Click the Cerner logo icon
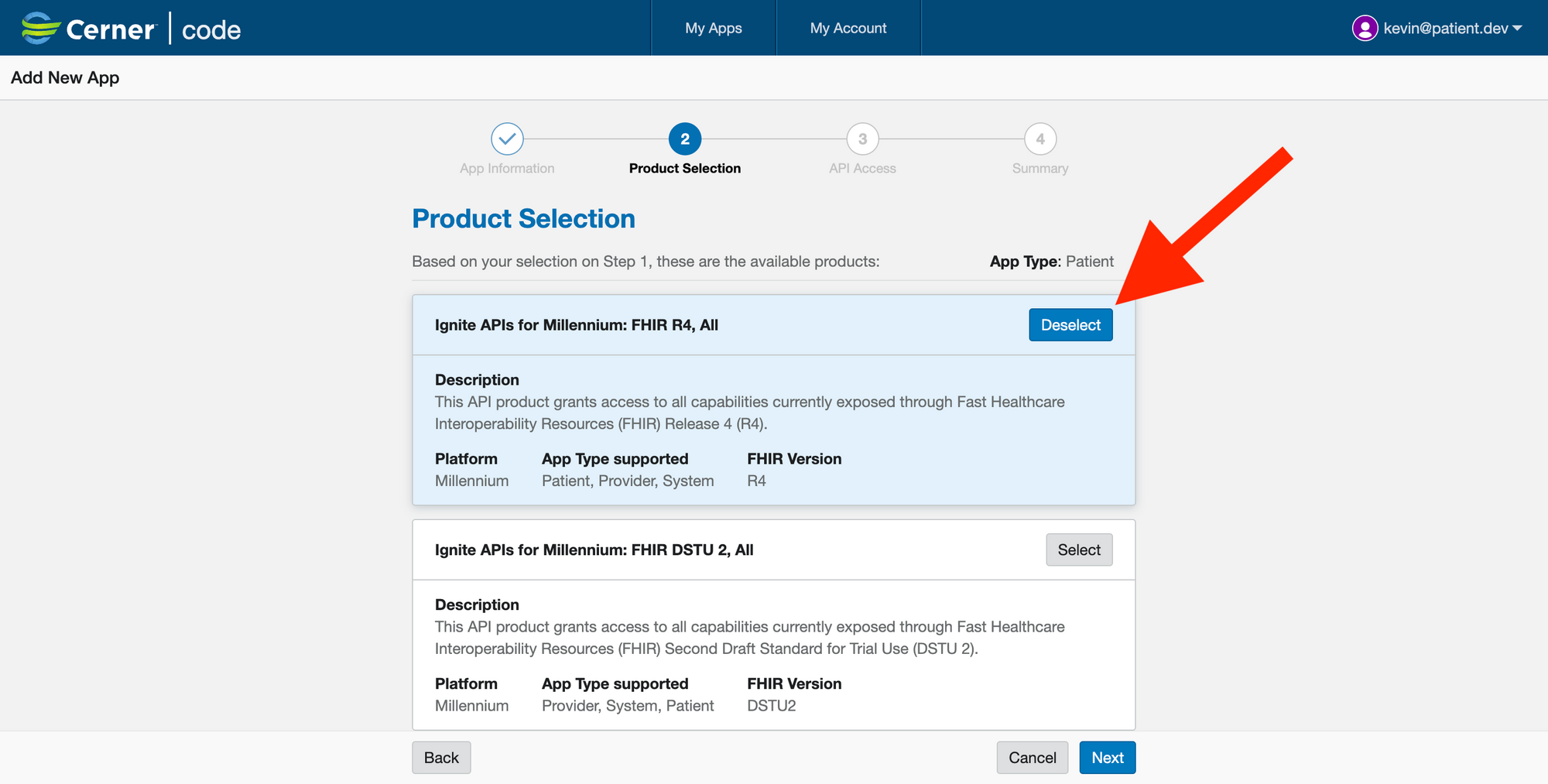The width and height of the screenshot is (1548, 784). [x=41, y=29]
